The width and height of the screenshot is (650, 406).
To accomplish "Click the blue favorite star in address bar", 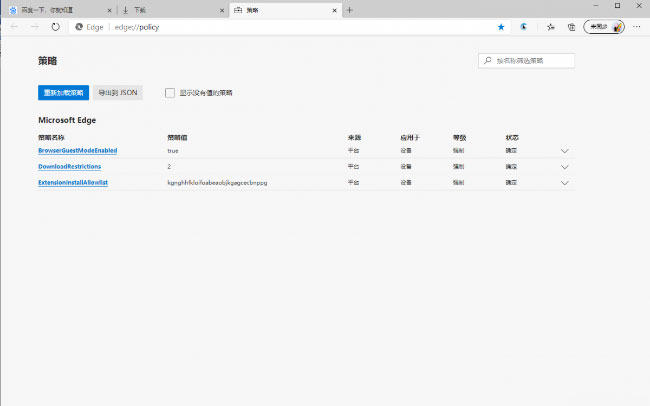I will (x=501, y=27).
